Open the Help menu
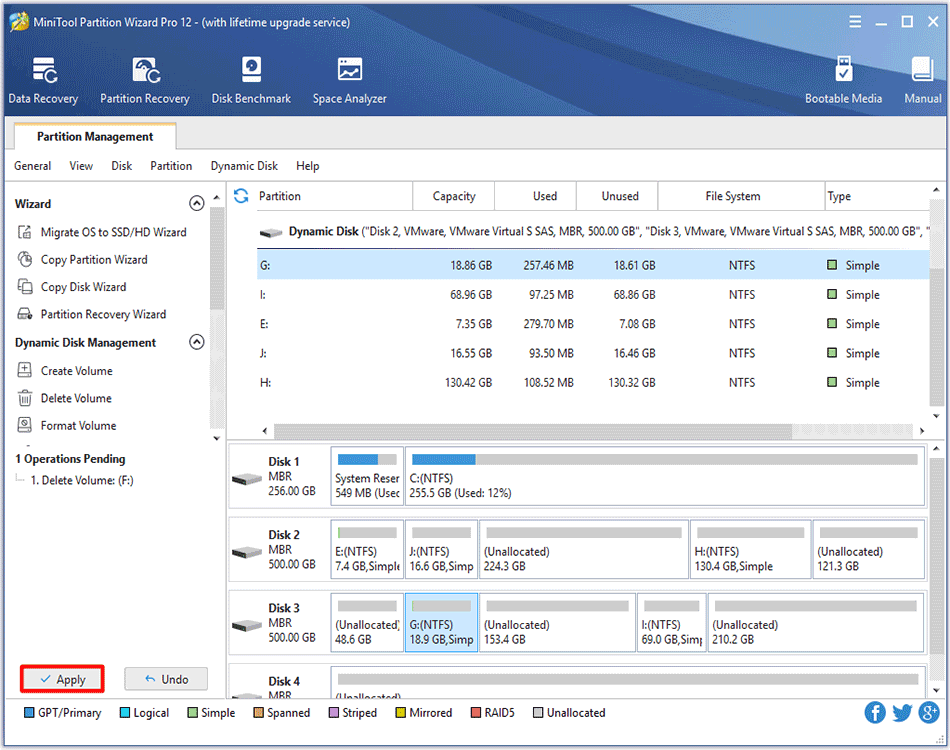Image resolution: width=950 pixels, height=750 pixels. click(x=308, y=166)
